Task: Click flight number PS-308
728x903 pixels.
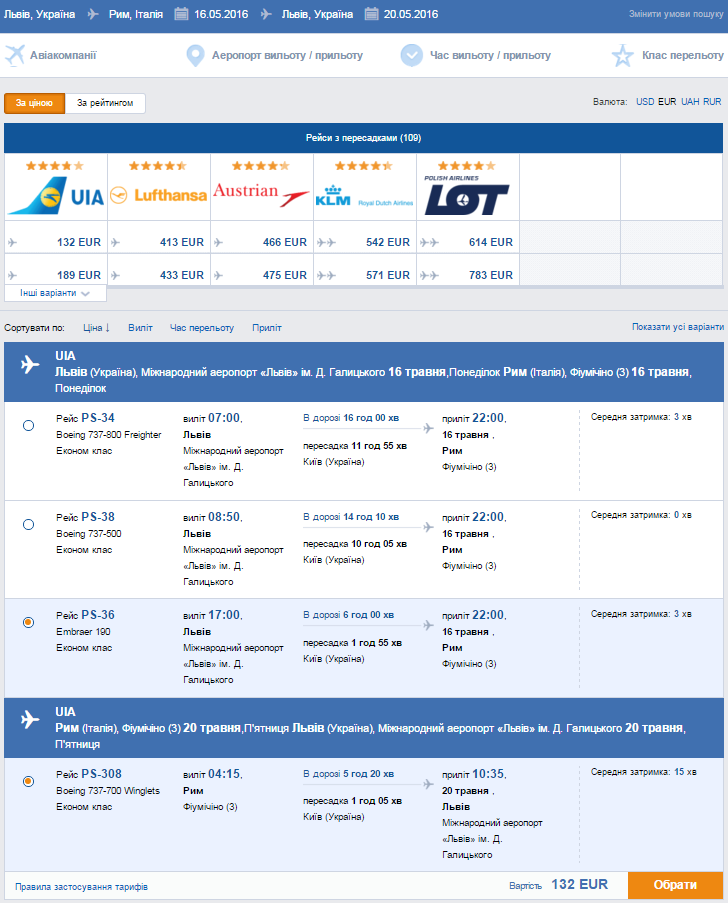Action: (101, 773)
